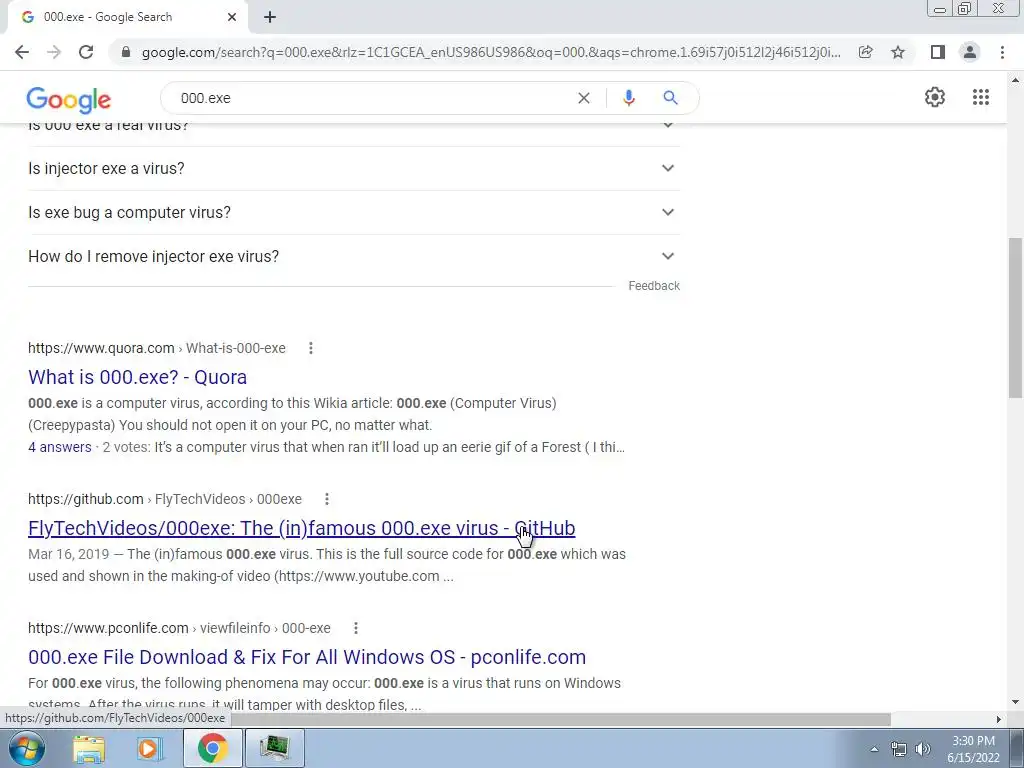Open the '4 answers' link
Screen dimensions: 1024x768
(x=59, y=447)
